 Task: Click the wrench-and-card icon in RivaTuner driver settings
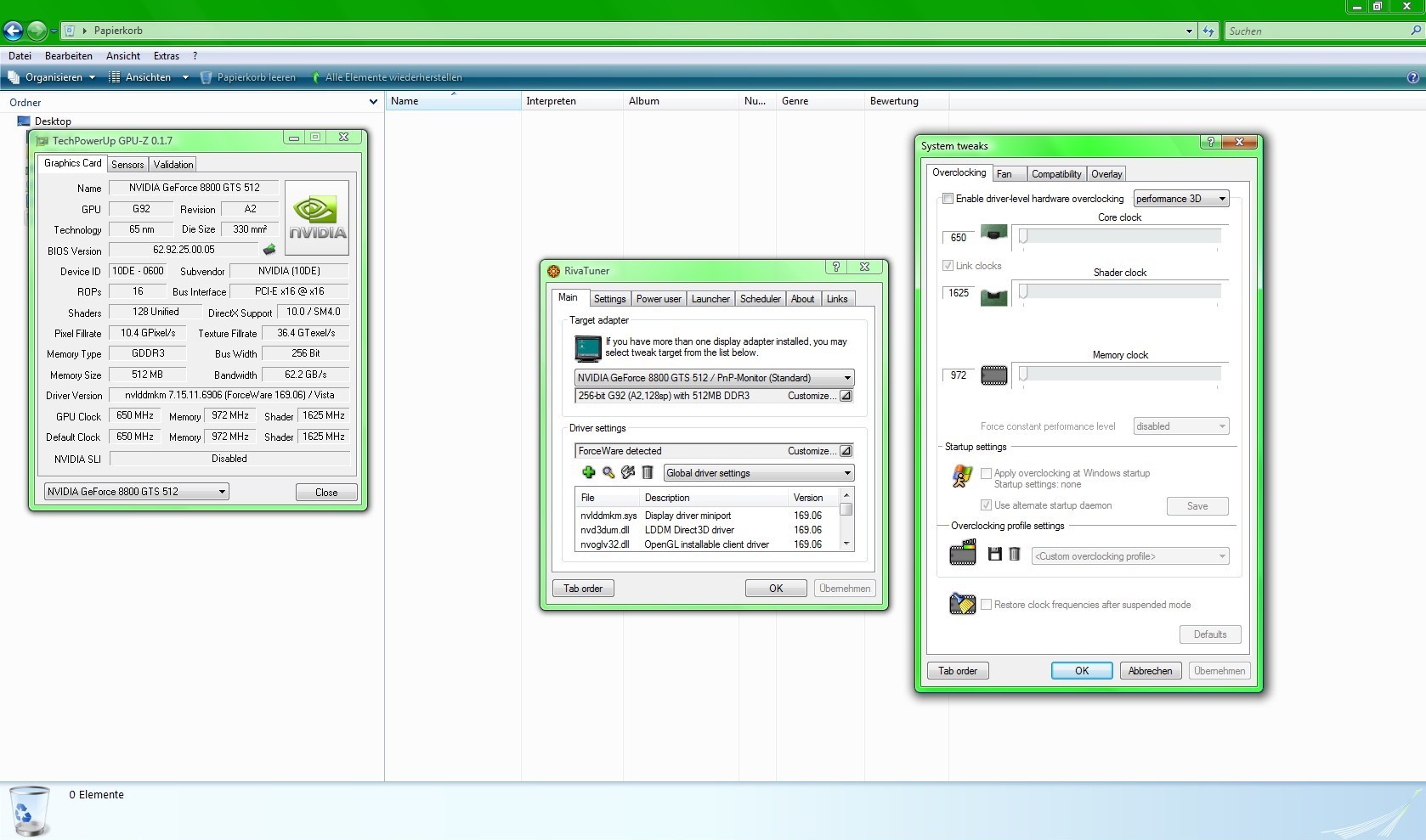click(628, 472)
